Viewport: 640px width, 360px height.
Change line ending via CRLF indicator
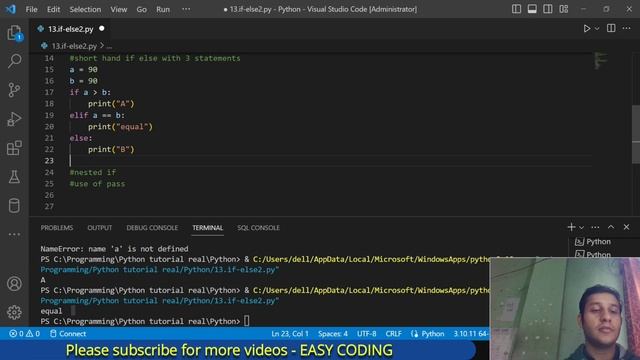(x=393, y=333)
